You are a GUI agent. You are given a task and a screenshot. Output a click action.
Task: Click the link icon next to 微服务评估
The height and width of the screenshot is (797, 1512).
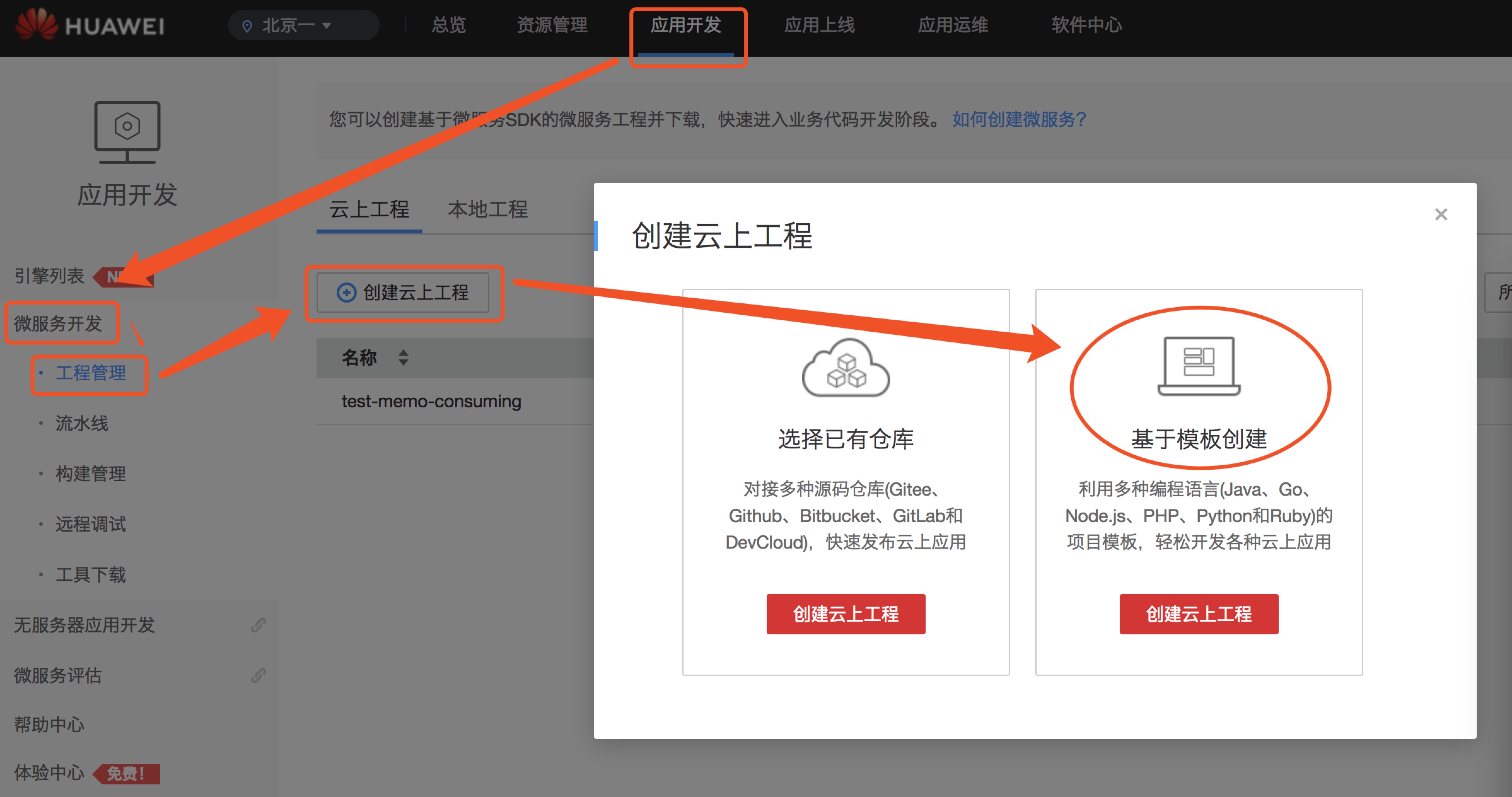click(258, 676)
